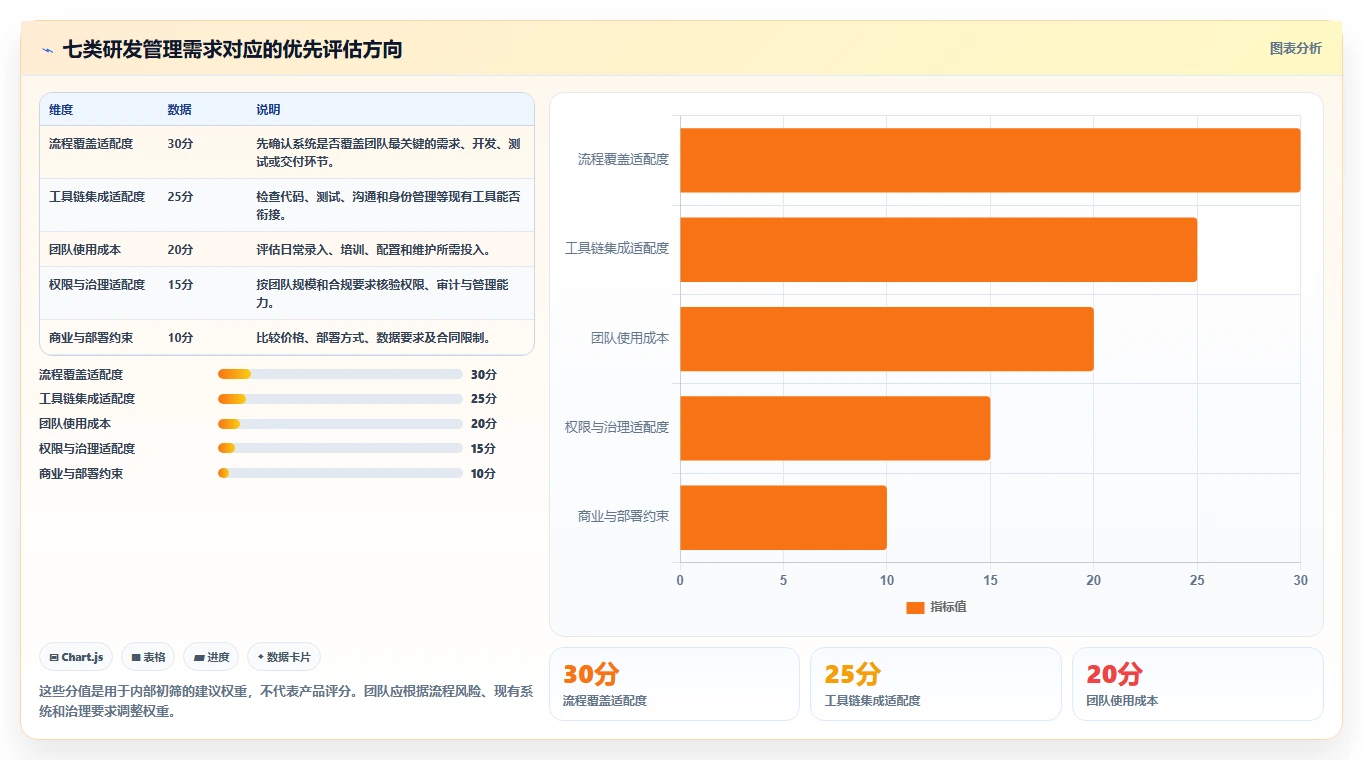The height and width of the screenshot is (760, 1363).
Task: Click the x-axis tick label 20
Action: pyautogui.click(x=1093, y=580)
